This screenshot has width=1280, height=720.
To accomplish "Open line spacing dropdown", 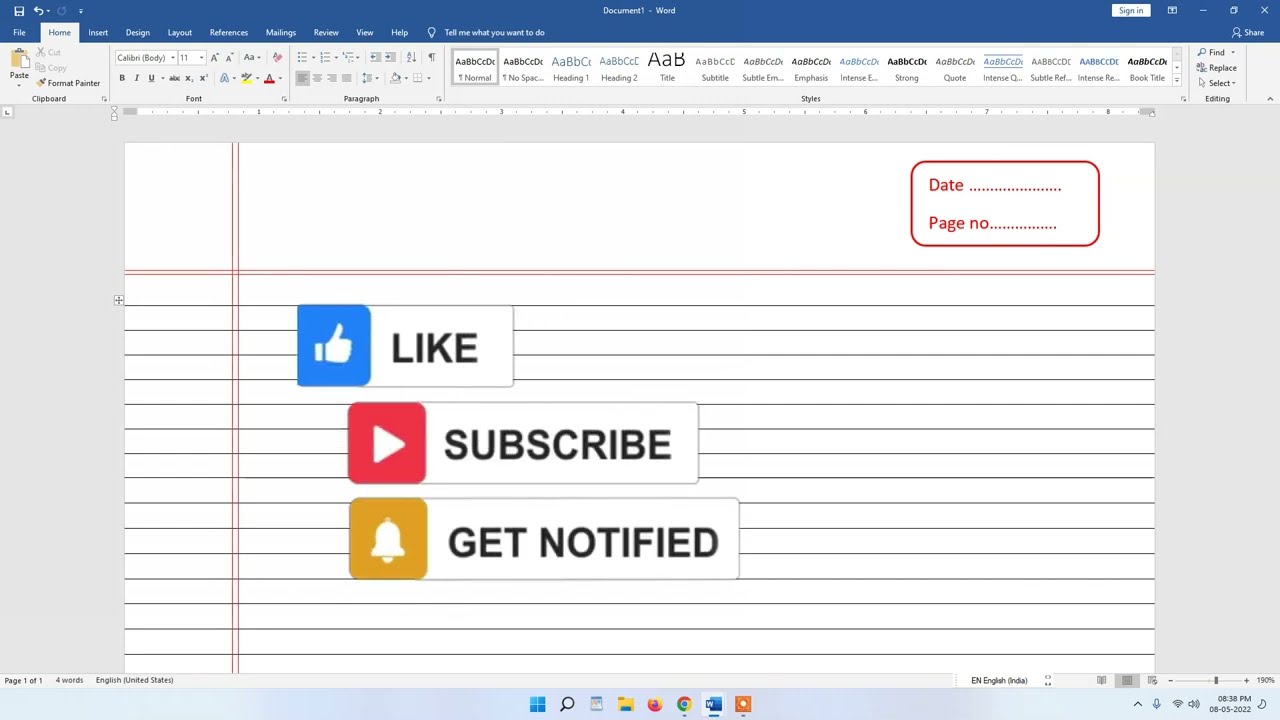I will [x=370, y=78].
